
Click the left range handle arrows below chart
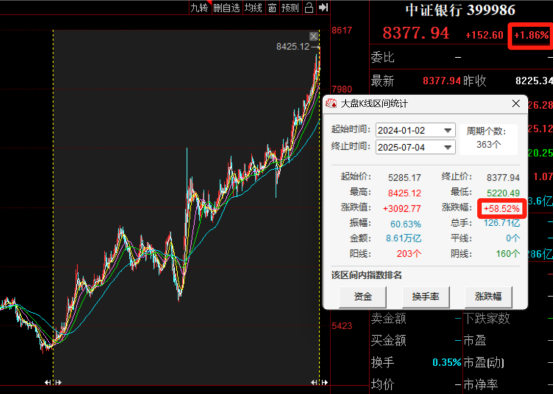[53, 382]
